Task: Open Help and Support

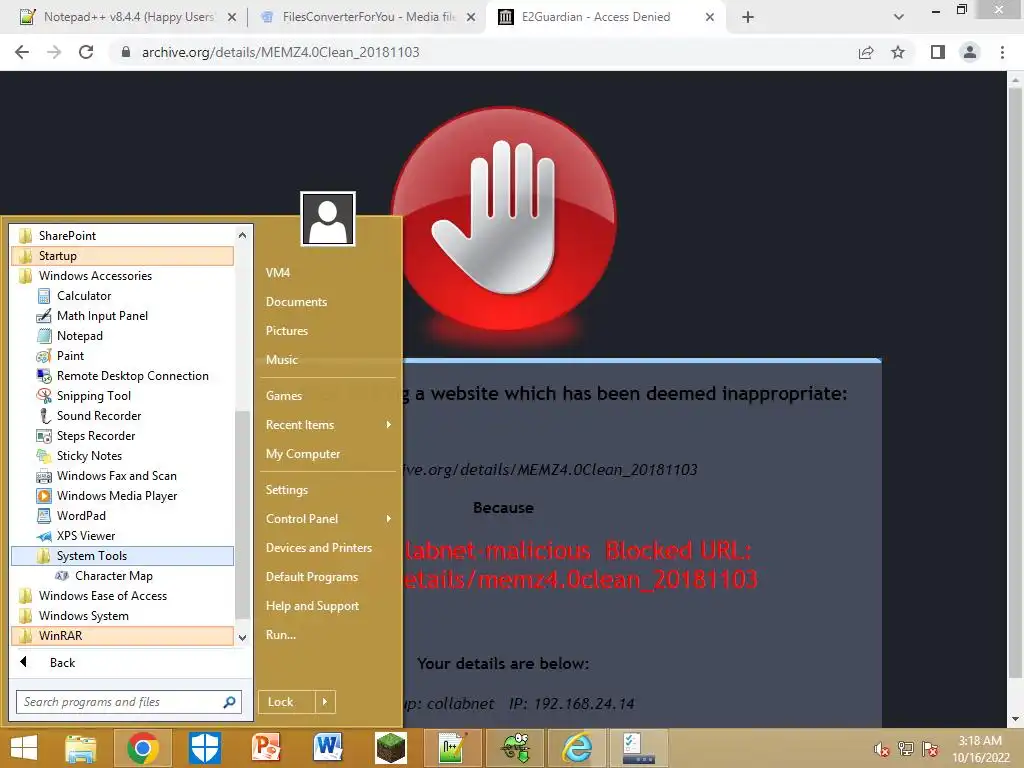Action: 312,606
